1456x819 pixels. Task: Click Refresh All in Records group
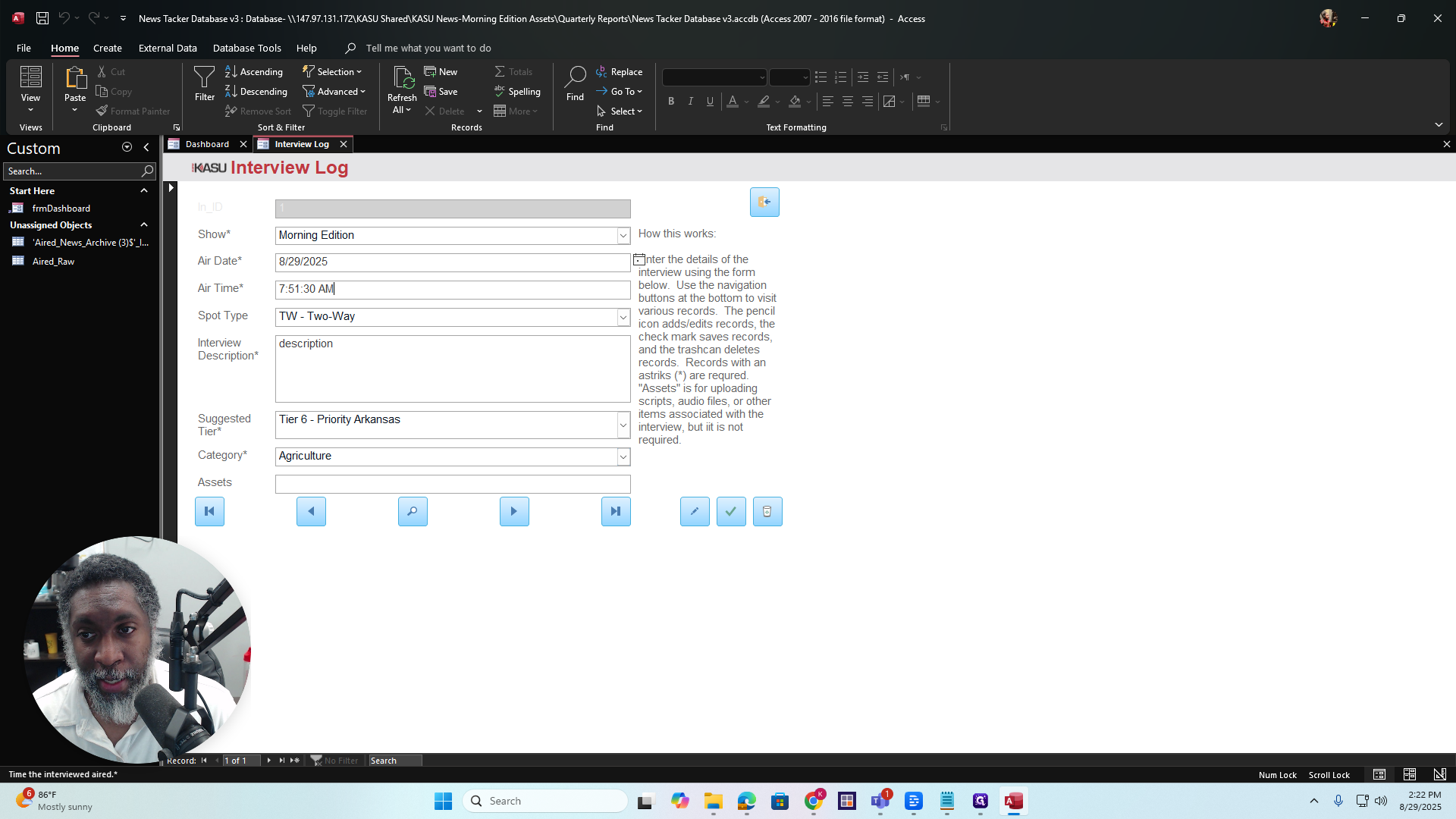(x=402, y=90)
